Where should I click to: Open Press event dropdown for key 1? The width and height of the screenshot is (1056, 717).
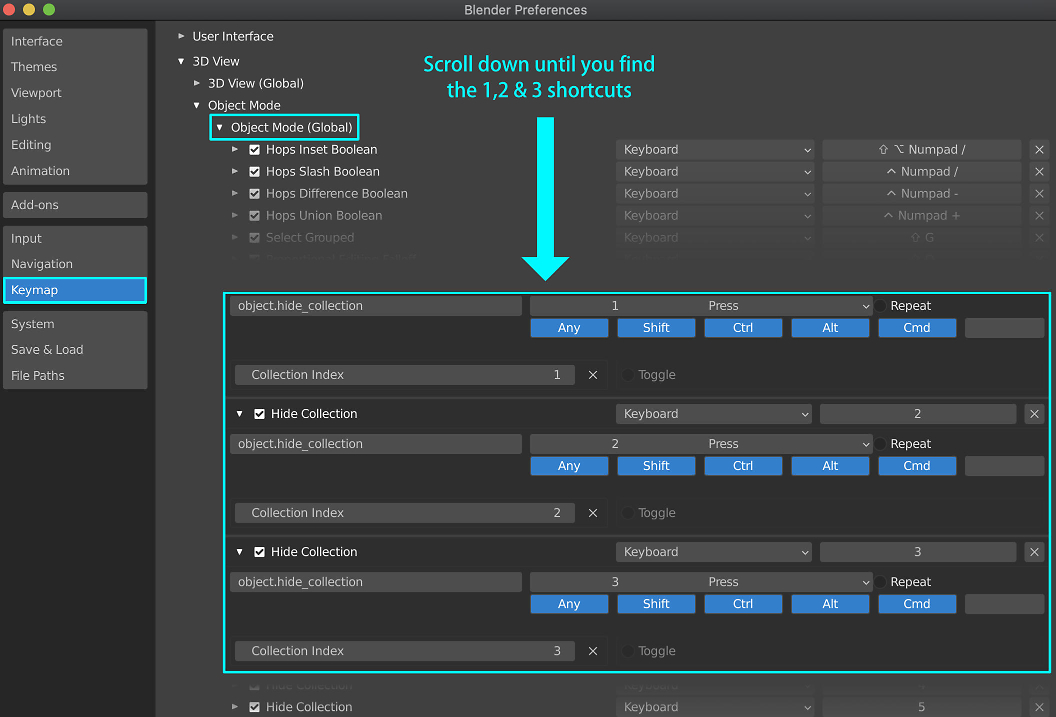click(x=787, y=306)
